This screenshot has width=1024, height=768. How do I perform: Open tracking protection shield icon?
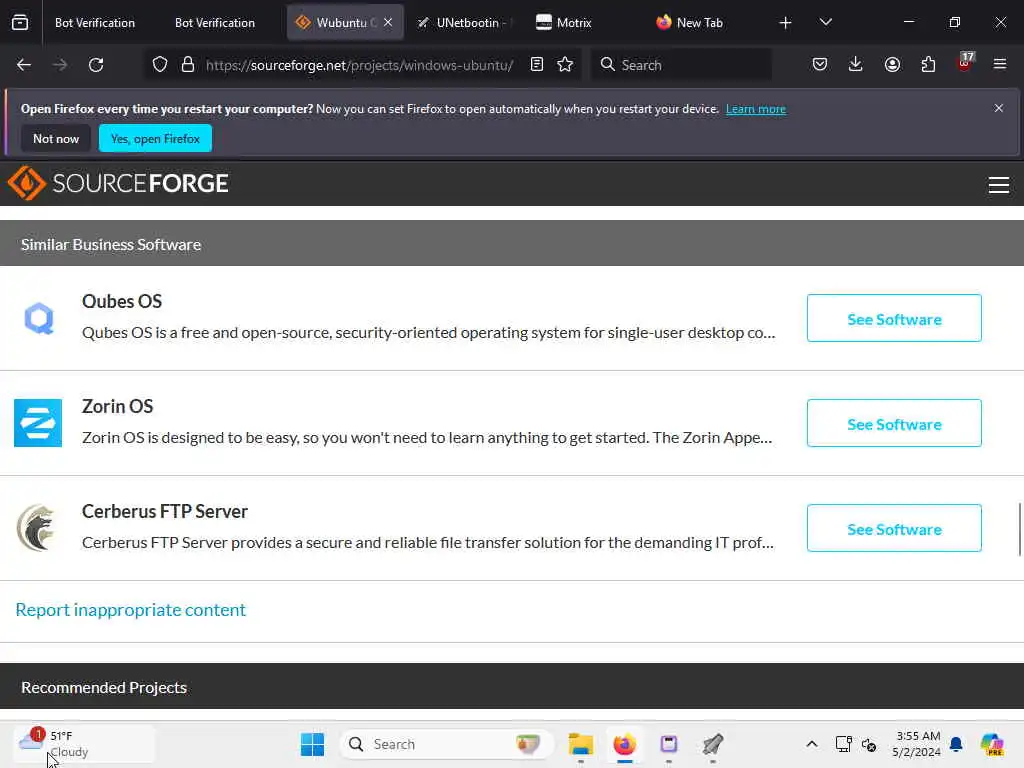coord(160,65)
